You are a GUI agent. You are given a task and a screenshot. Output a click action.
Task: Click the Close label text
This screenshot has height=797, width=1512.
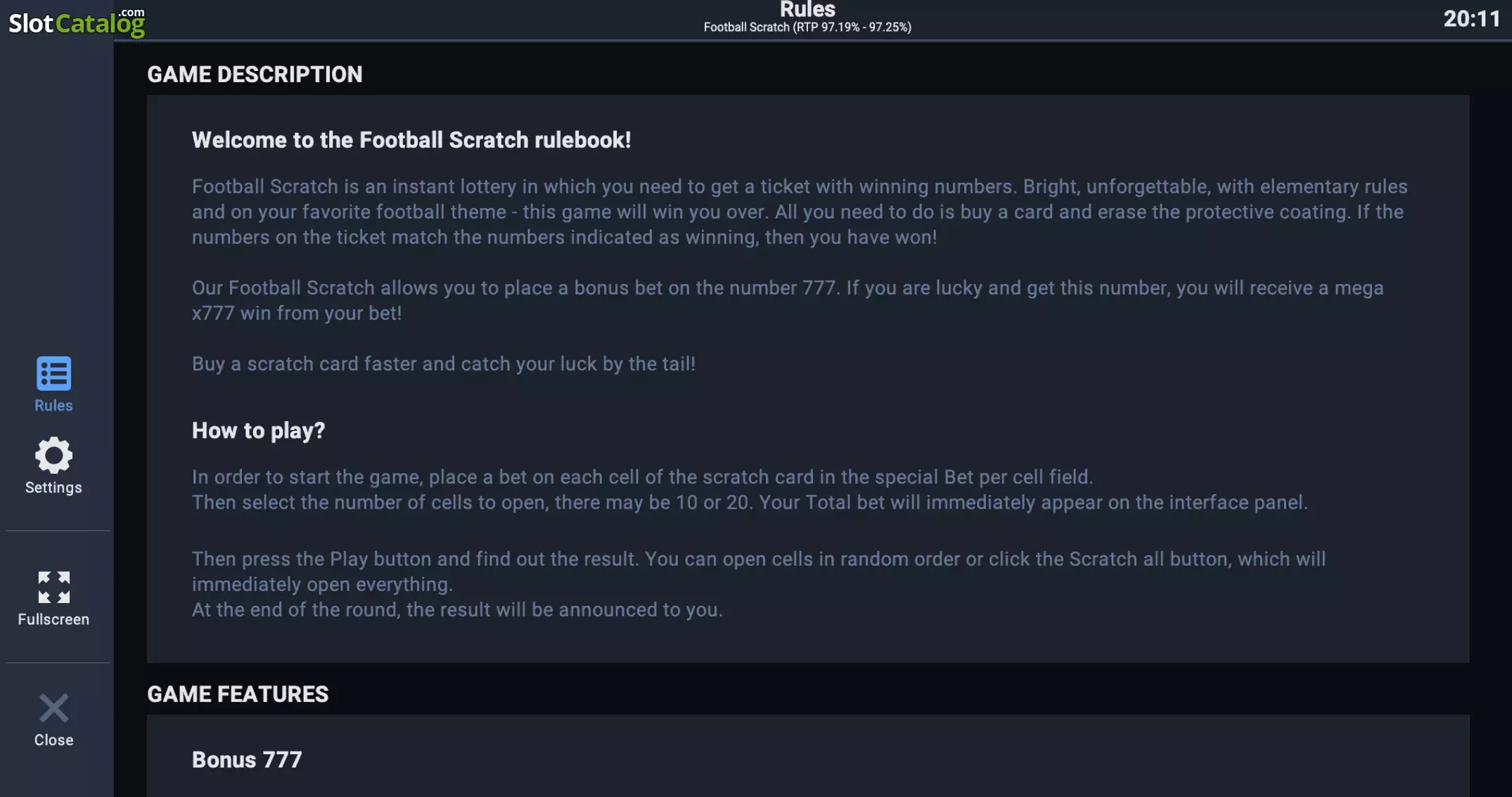[x=53, y=740]
